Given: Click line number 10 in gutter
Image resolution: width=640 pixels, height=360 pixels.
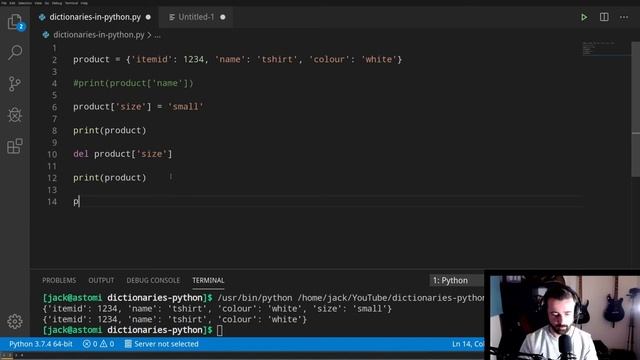Looking at the screenshot, I should [x=52, y=155].
